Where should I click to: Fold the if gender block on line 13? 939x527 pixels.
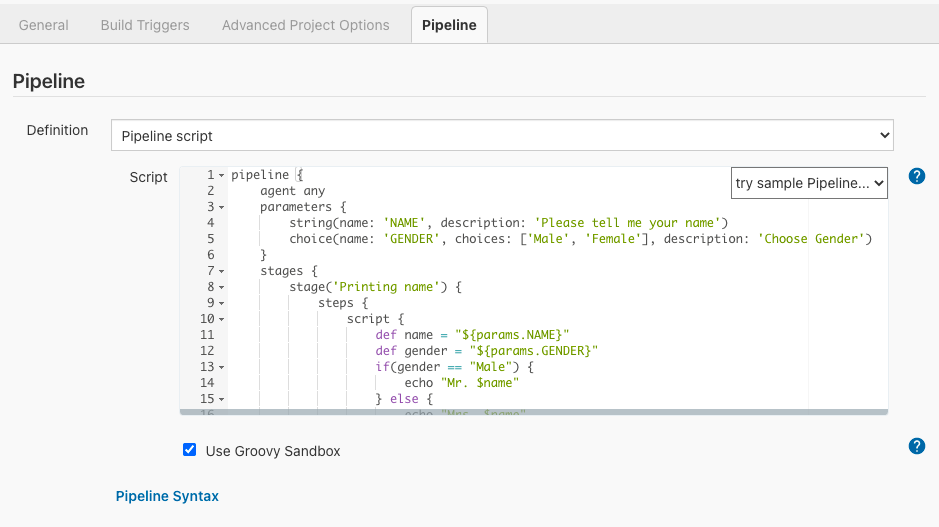(221, 367)
